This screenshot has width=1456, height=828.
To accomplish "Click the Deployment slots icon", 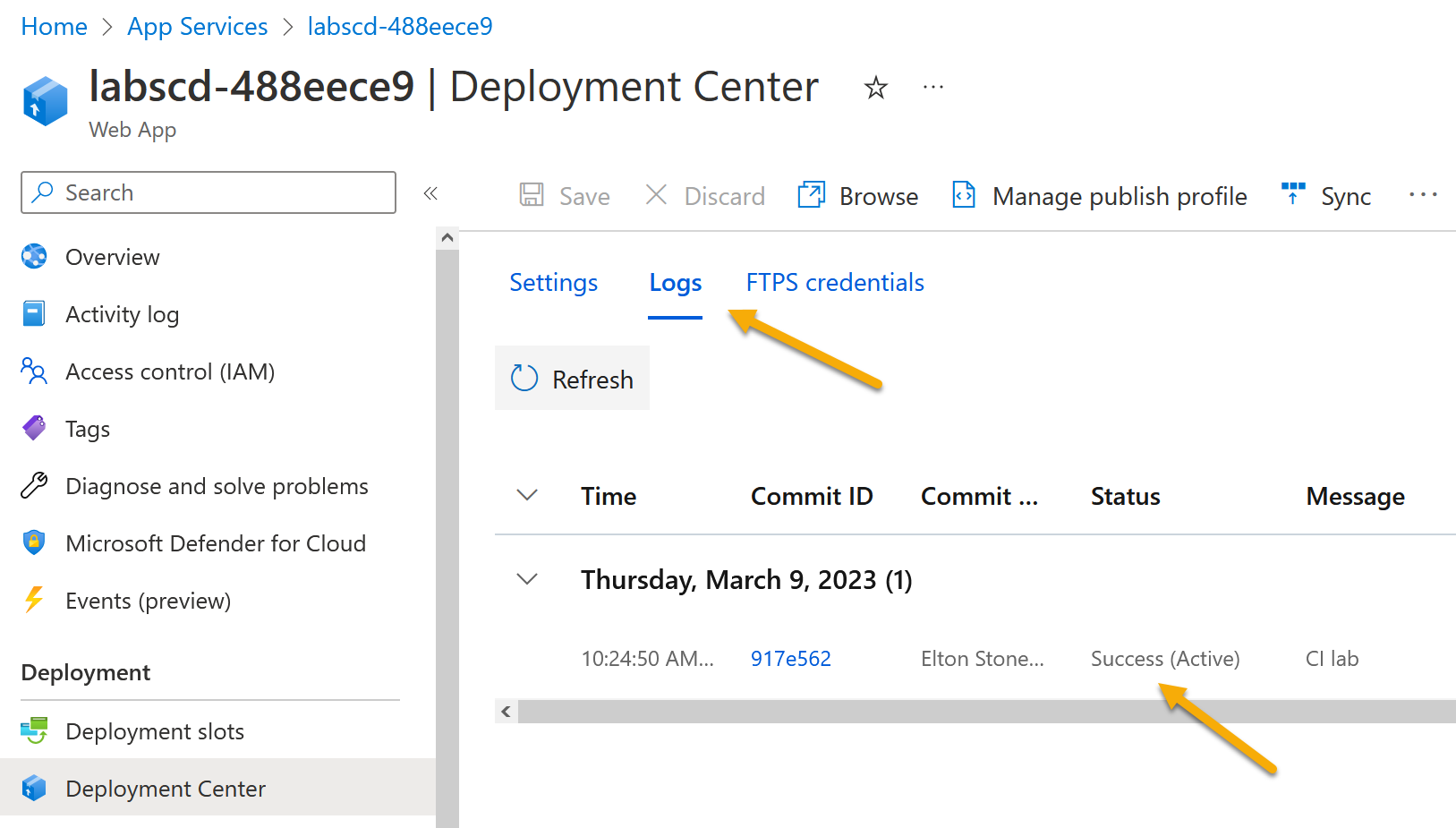I will pyautogui.click(x=34, y=730).
